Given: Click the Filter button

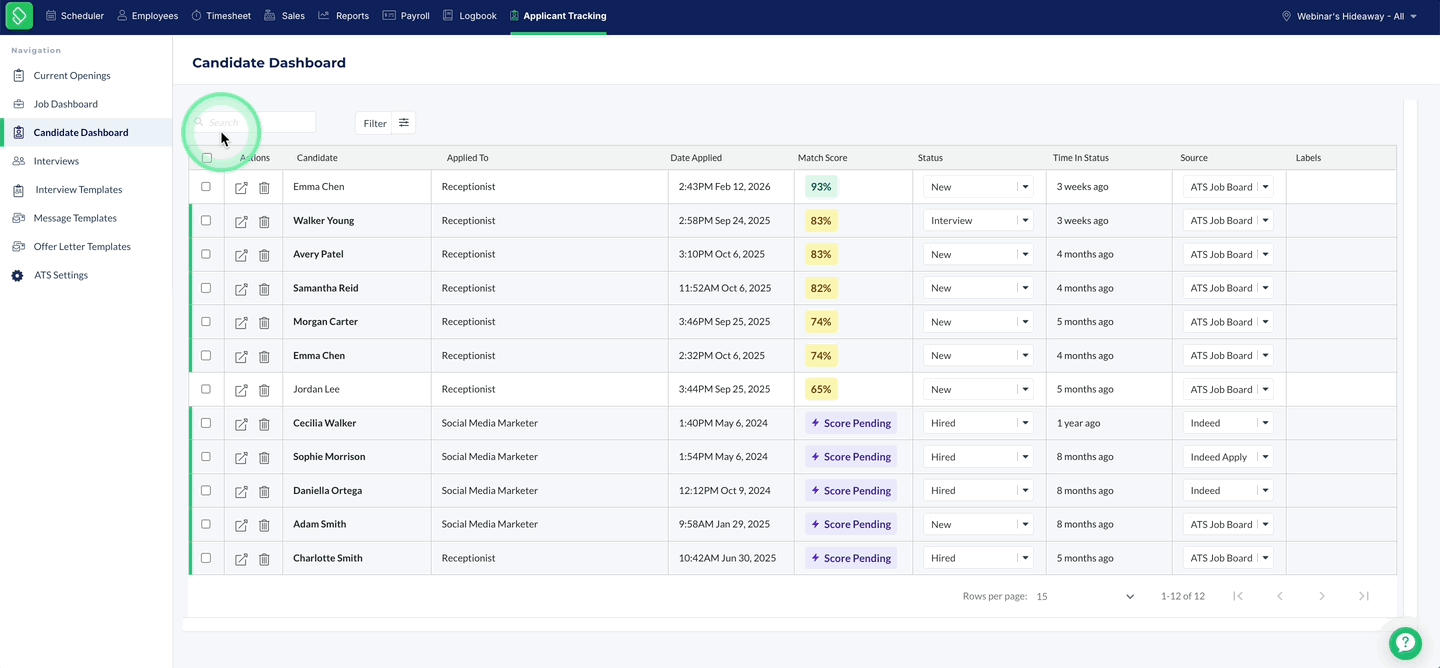Looking at the screenshot, I should 374,123.
